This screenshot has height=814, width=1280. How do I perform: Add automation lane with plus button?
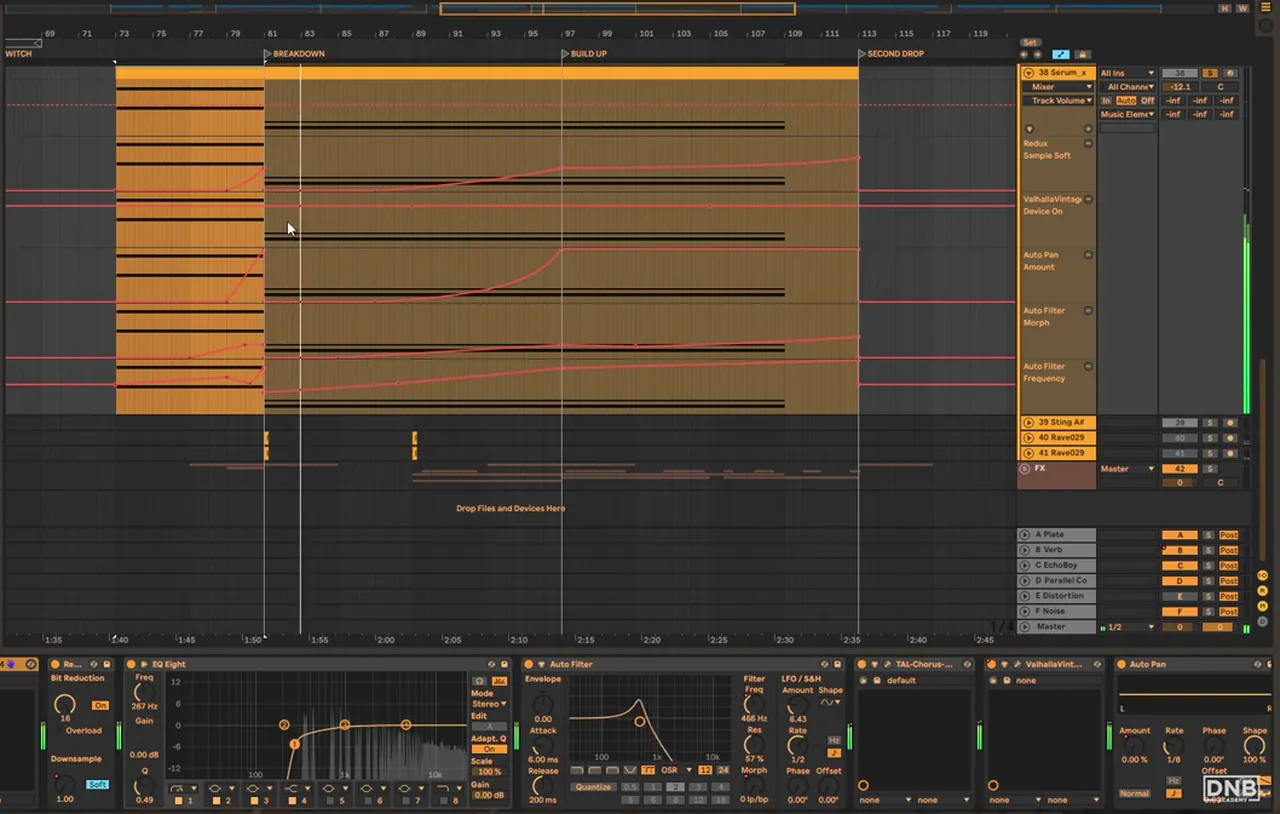1089,129
